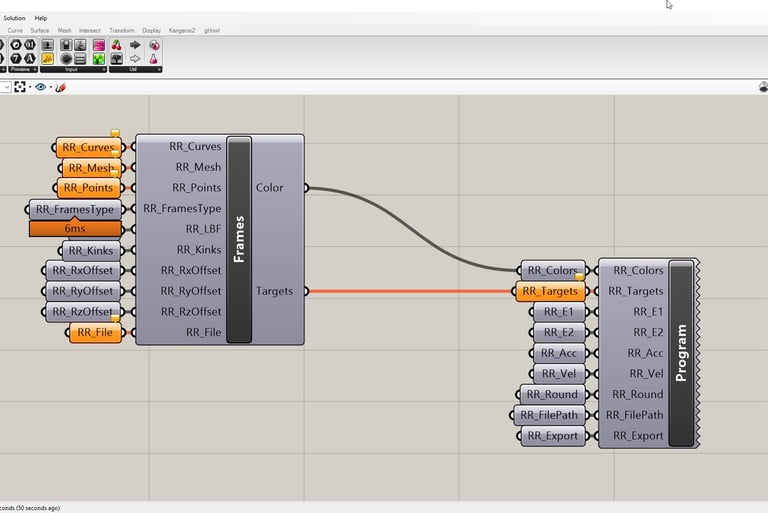The height and width of the screenshot is (513, 768).
Task: Click the orange '6ms' profiler label
Action: point(75,228)
